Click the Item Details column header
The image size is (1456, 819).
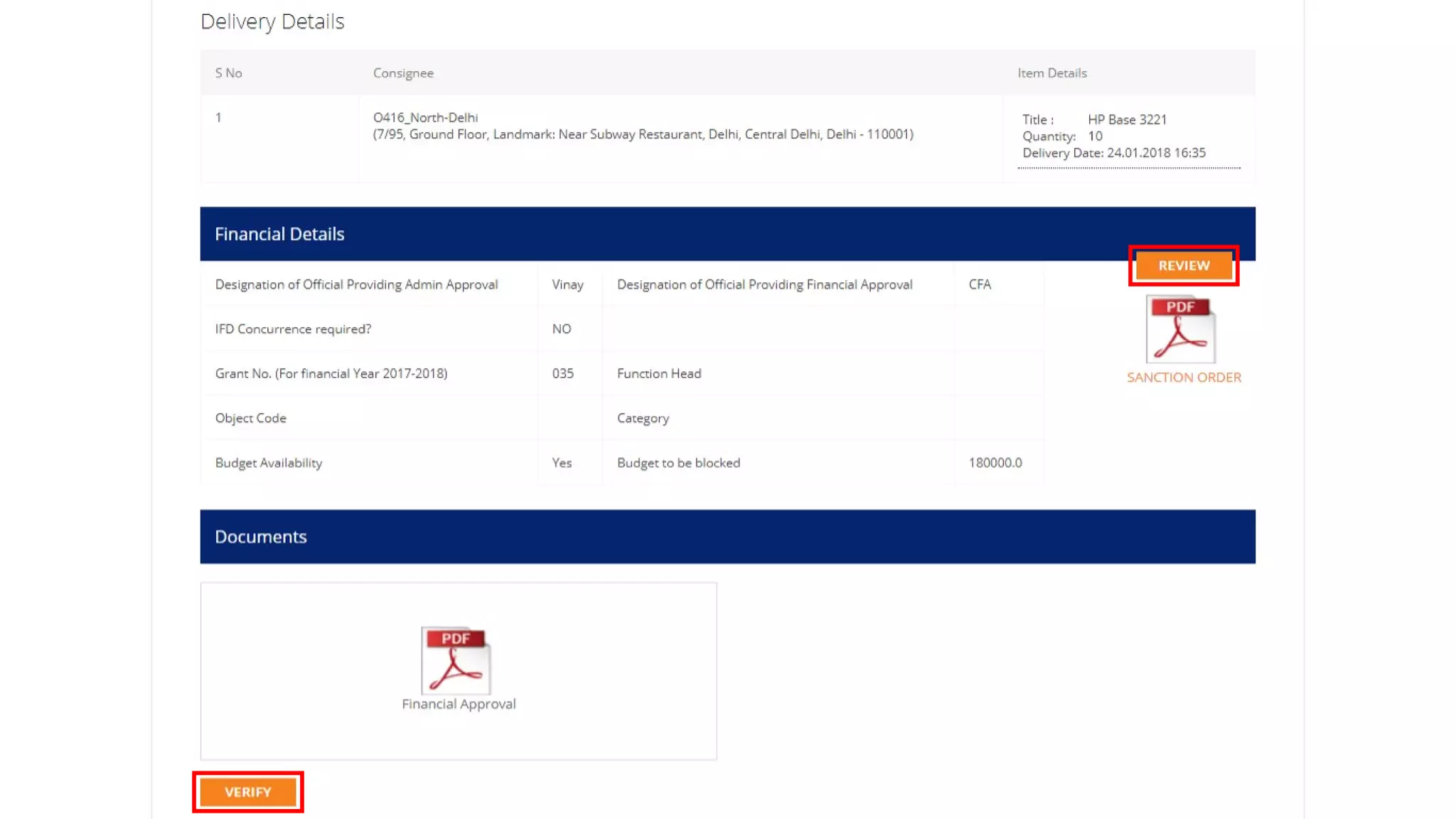(1051, 73)
